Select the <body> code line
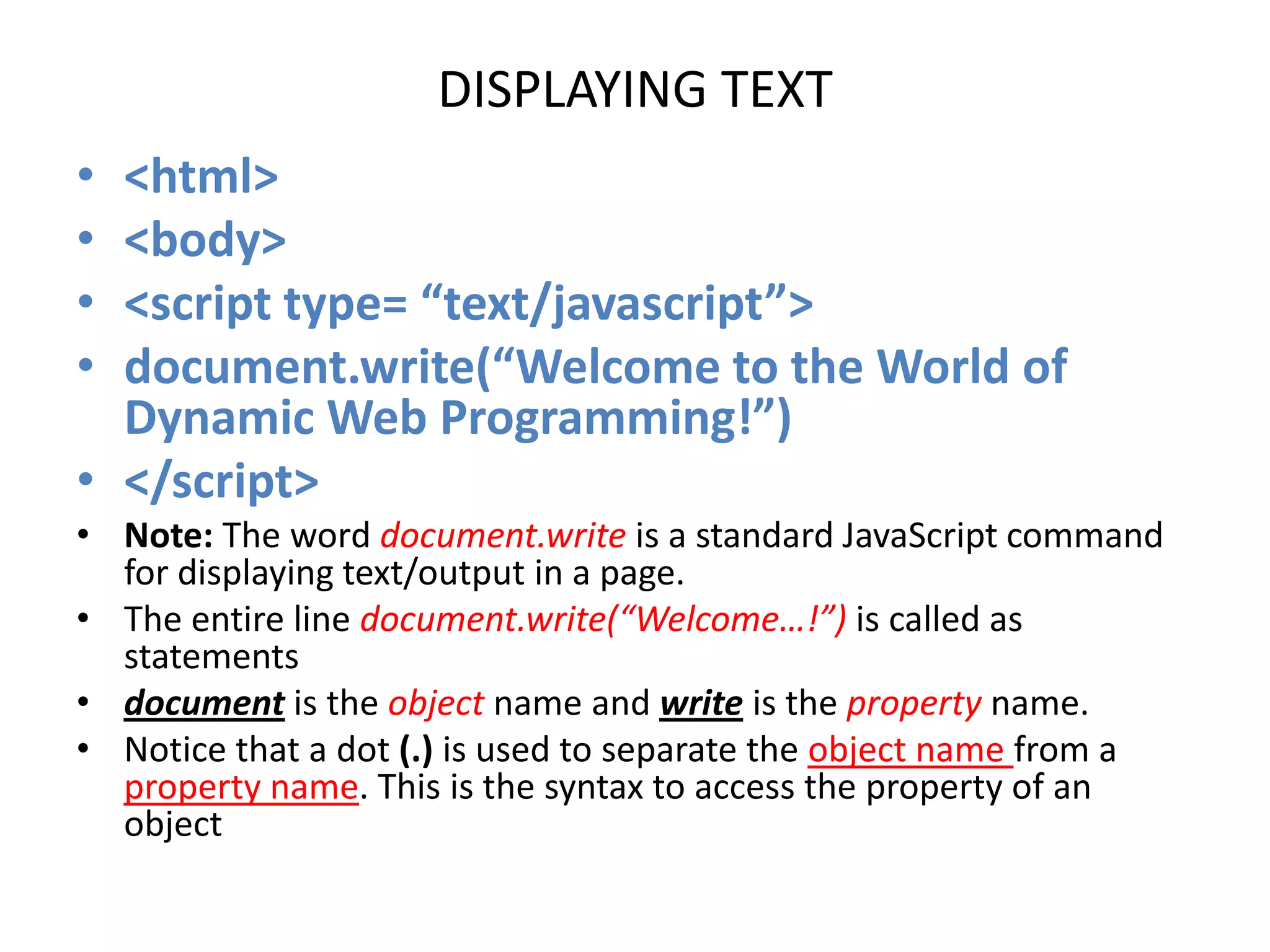 (205, 240)
